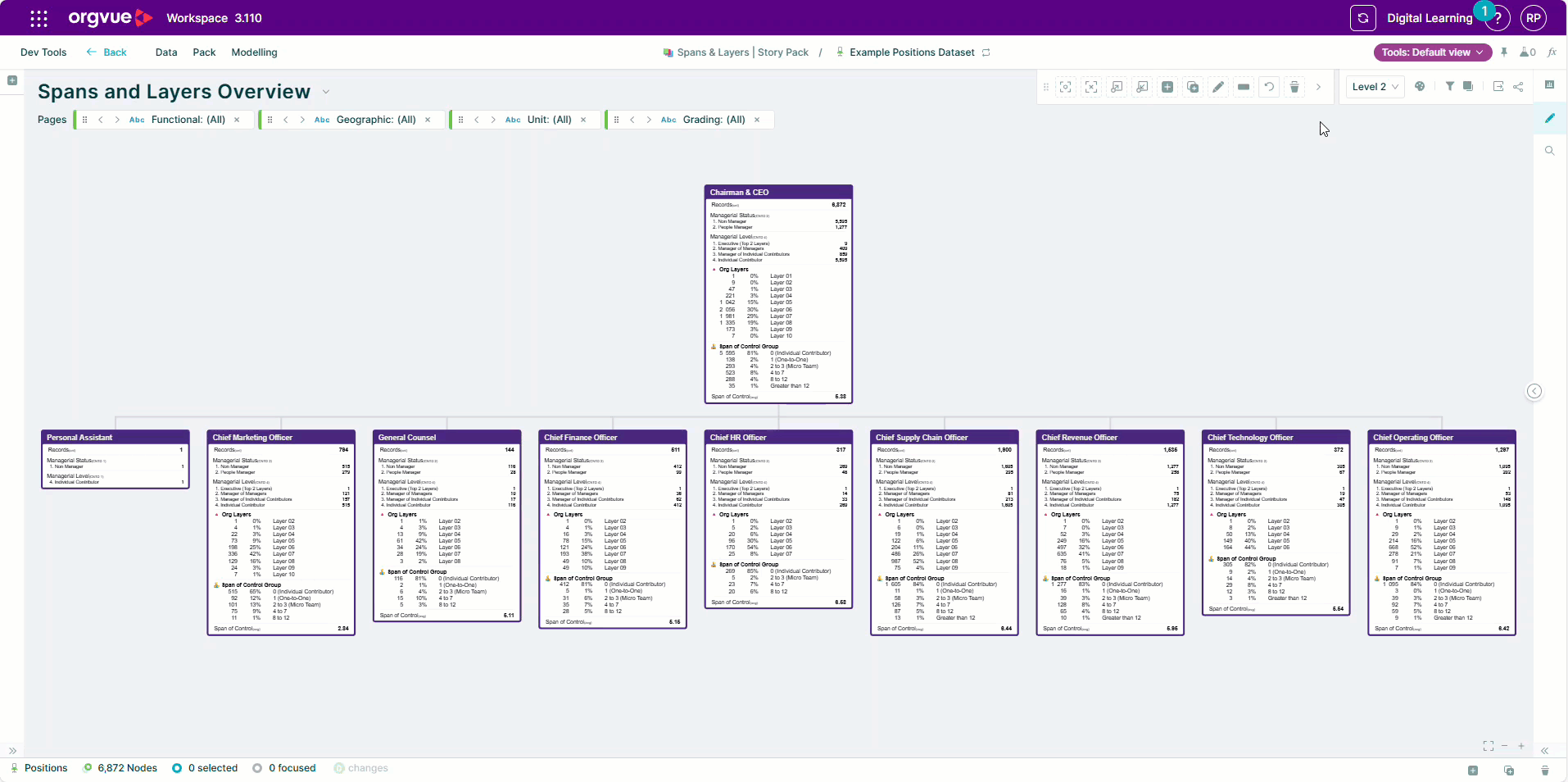Expand the Spans and Layers Overview title menu
The height and width of the screenshot is (782, 1568).
click(x=326, y=92)
